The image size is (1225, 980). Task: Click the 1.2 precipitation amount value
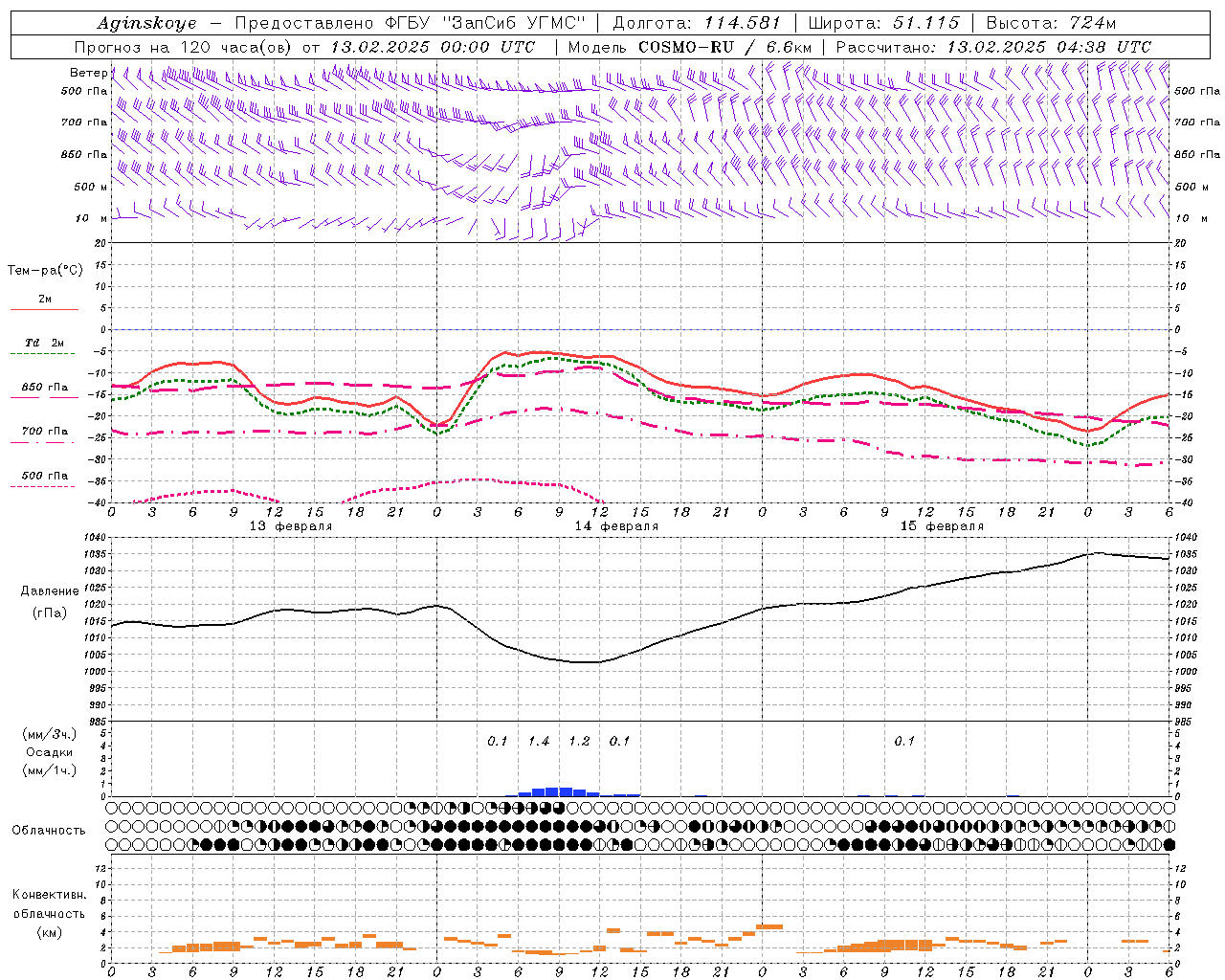pos(579,742)
